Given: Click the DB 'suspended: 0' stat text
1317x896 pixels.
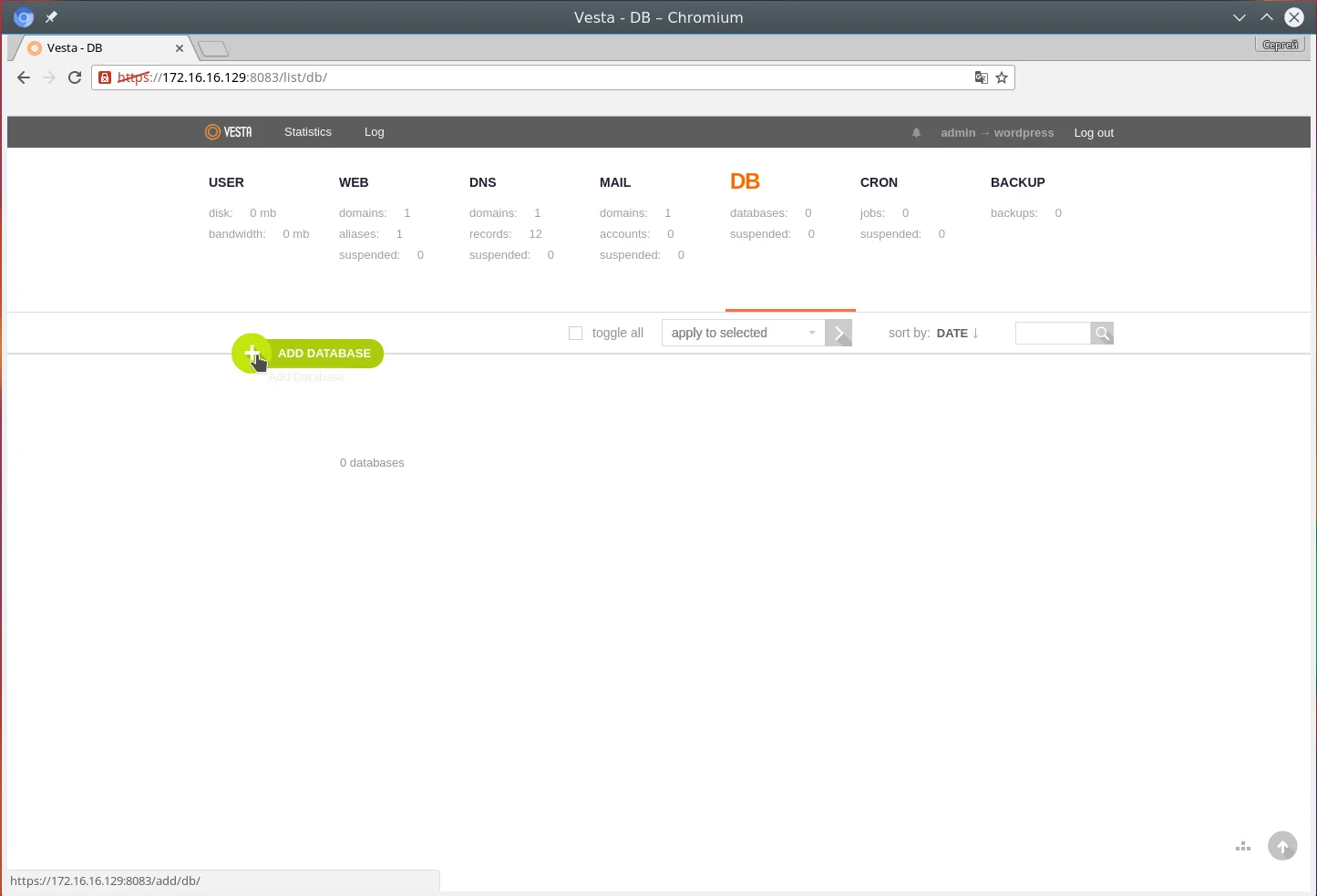Looking at the screenshot, I should (773, 234).
